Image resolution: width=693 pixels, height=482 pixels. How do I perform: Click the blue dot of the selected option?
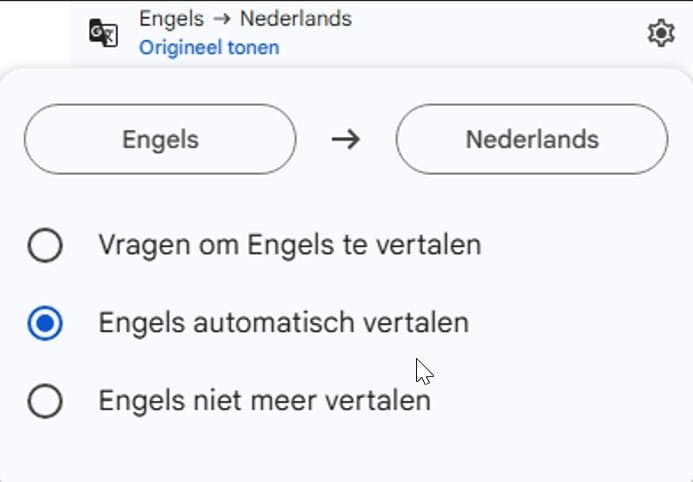click(46, 323)
